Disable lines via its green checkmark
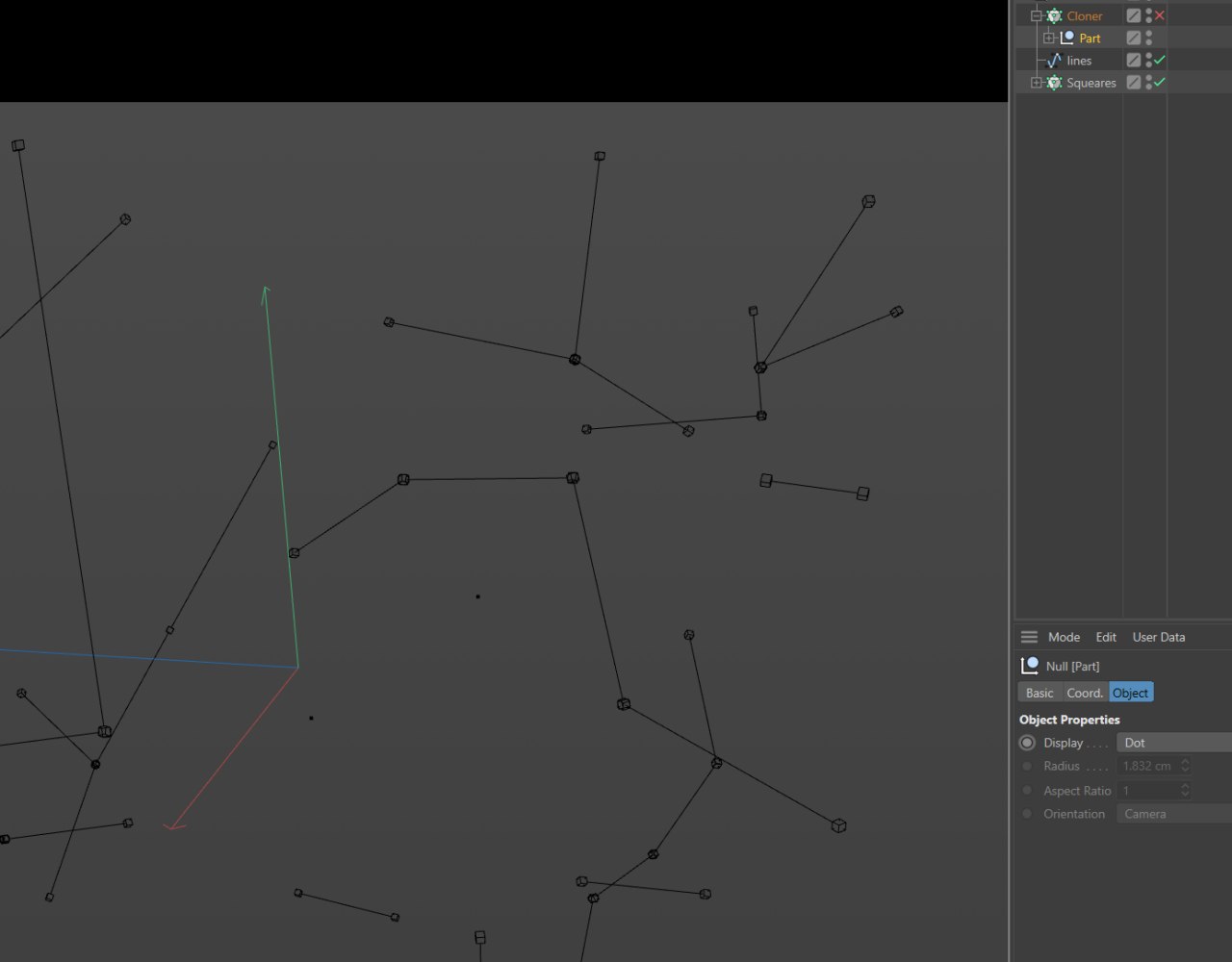 click(x=1160, y=60)
